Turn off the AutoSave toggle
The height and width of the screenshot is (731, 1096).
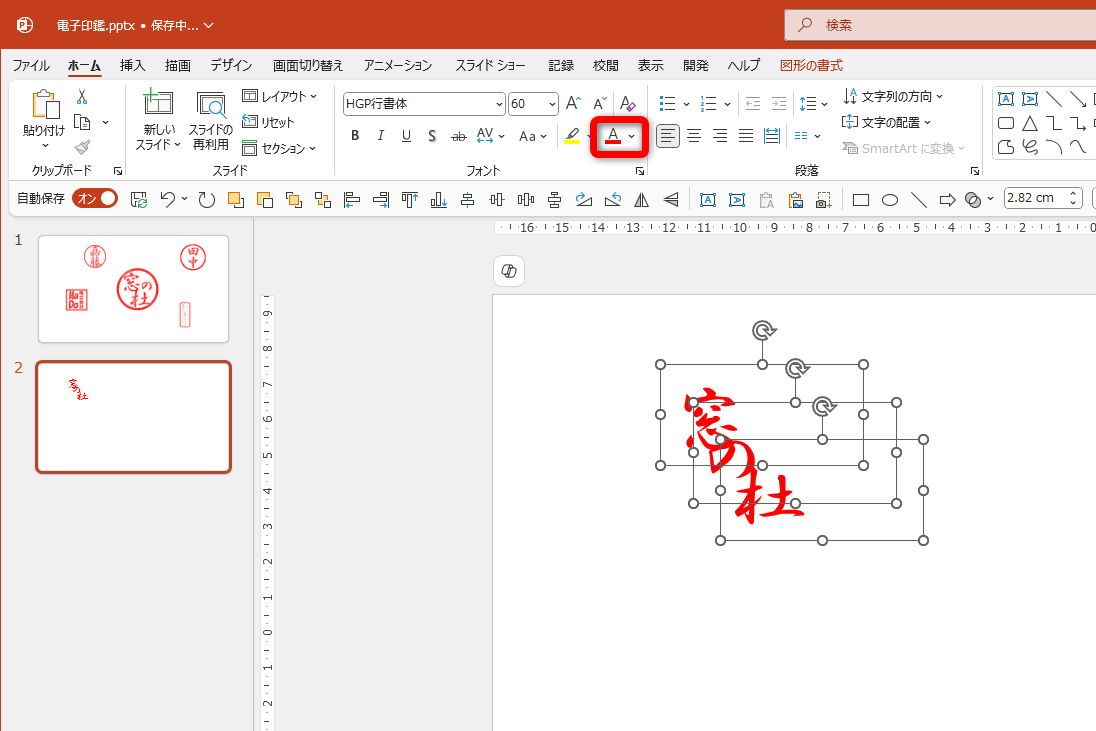click(95, 198)
